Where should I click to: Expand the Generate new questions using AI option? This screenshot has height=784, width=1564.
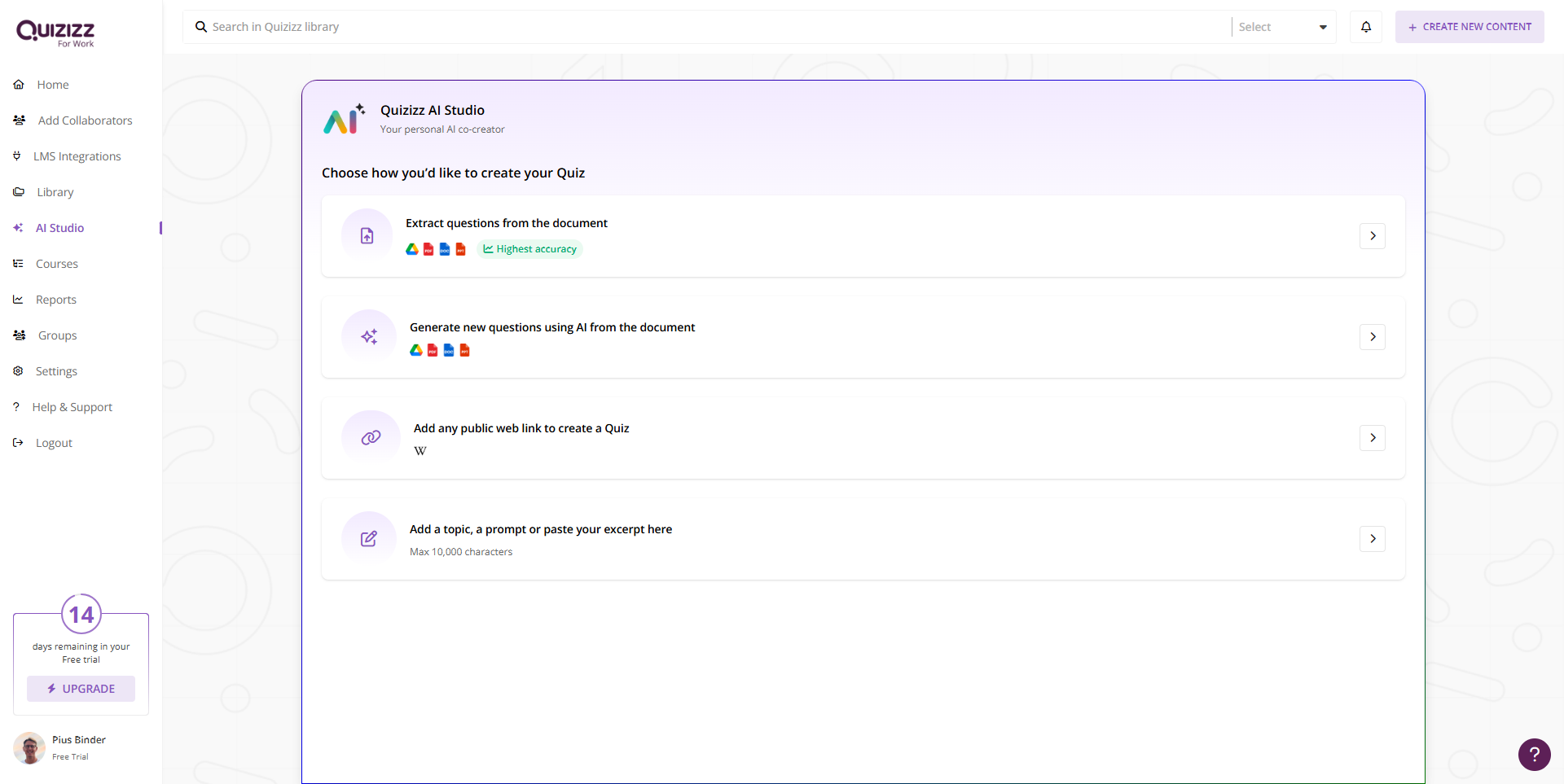pos(1373,337)
